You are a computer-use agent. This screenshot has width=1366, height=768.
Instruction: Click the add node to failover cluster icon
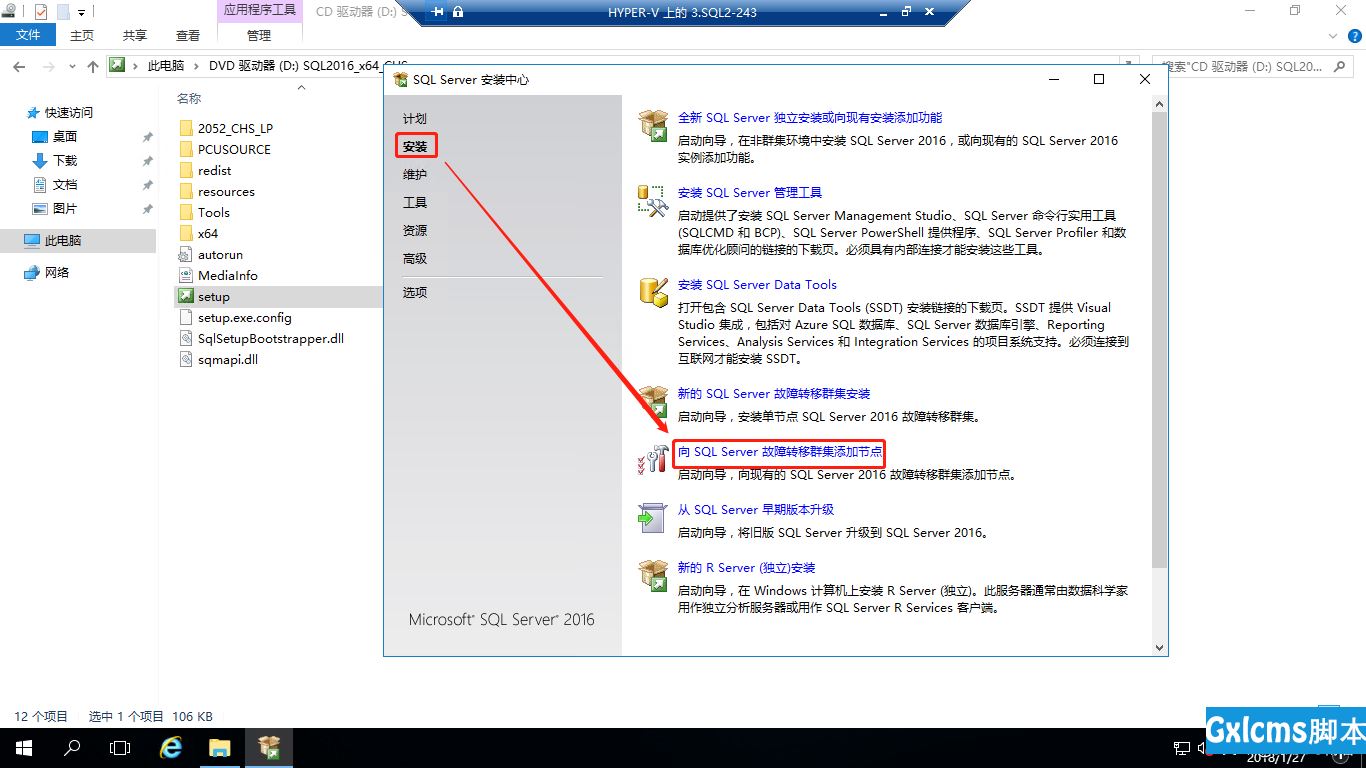coord(653,459)
